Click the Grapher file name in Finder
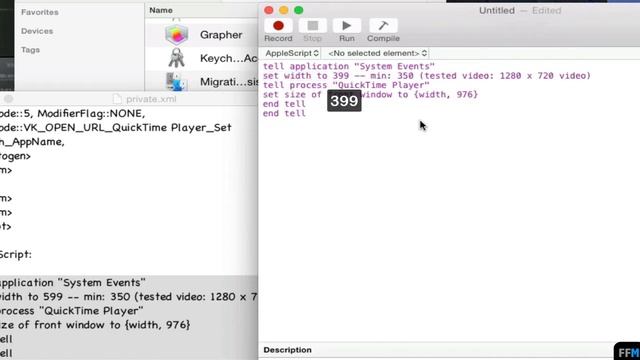640x360 pixels. pyautogui.click(x=221, y=35)
